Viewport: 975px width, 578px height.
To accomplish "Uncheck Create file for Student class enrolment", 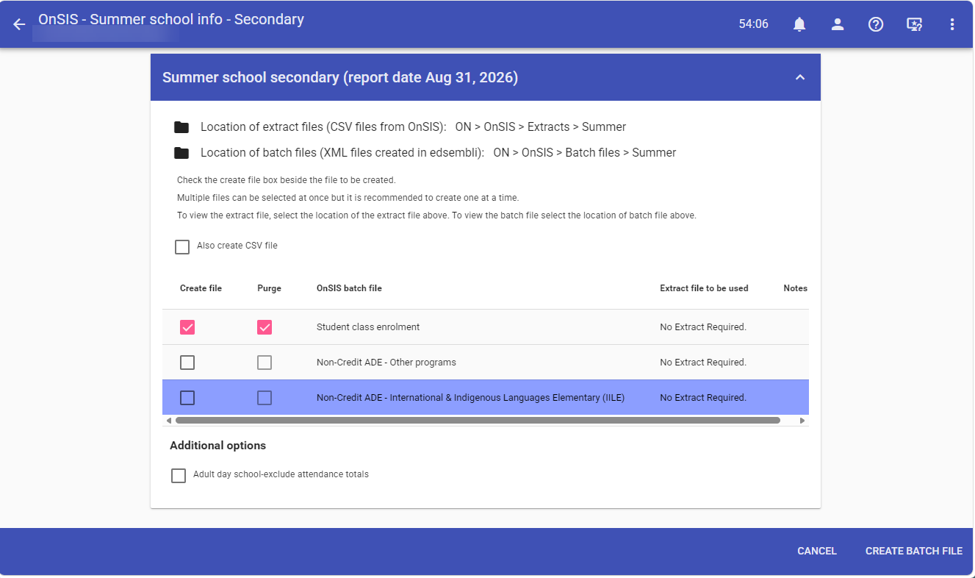I will point(187,328).
